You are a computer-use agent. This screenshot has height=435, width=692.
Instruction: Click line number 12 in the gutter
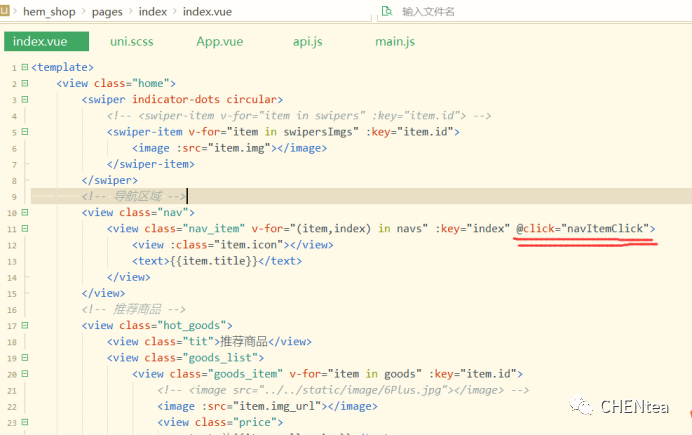pyautogui.click(x=11, y=245)
